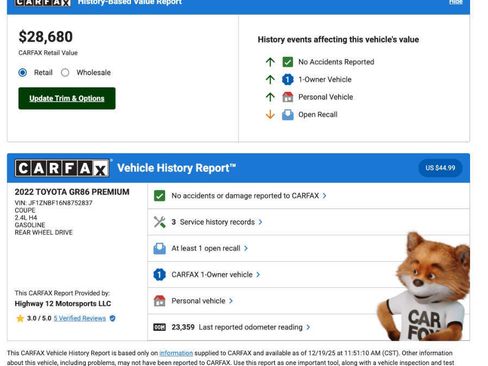The image size is (488, 366).
Task: Open No accidents or damage reported to CARFAX
Action: [245, 196]
